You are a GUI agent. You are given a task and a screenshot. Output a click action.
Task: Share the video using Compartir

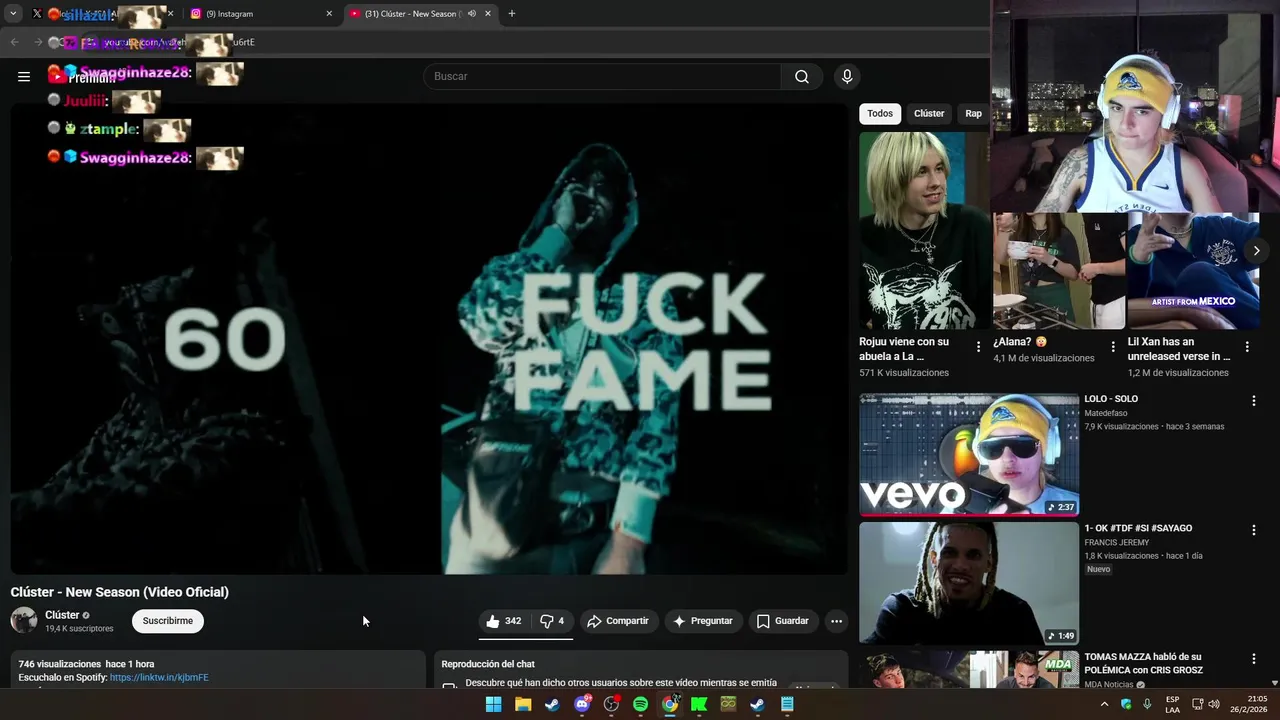point(618,621)
